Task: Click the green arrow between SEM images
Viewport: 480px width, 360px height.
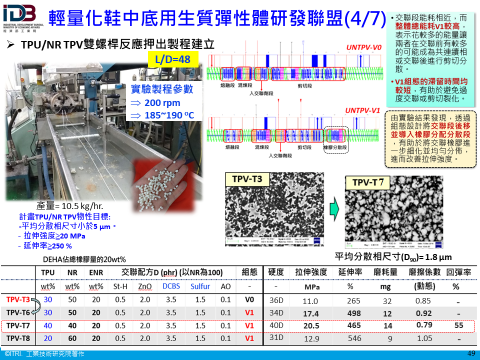Action: pos(334,209)
